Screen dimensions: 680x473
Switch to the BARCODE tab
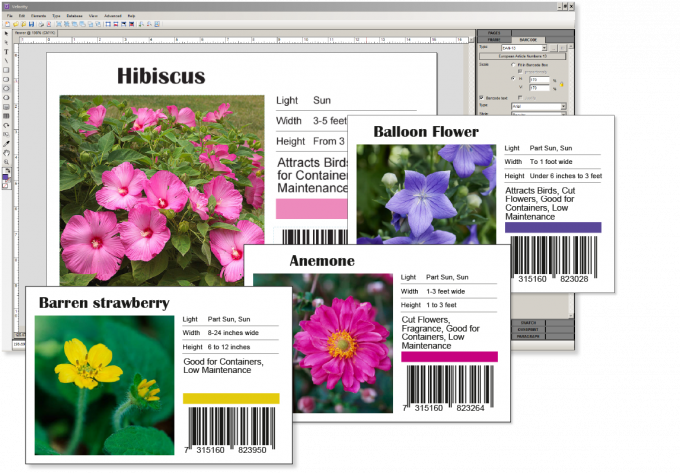(x=530, y=39)
